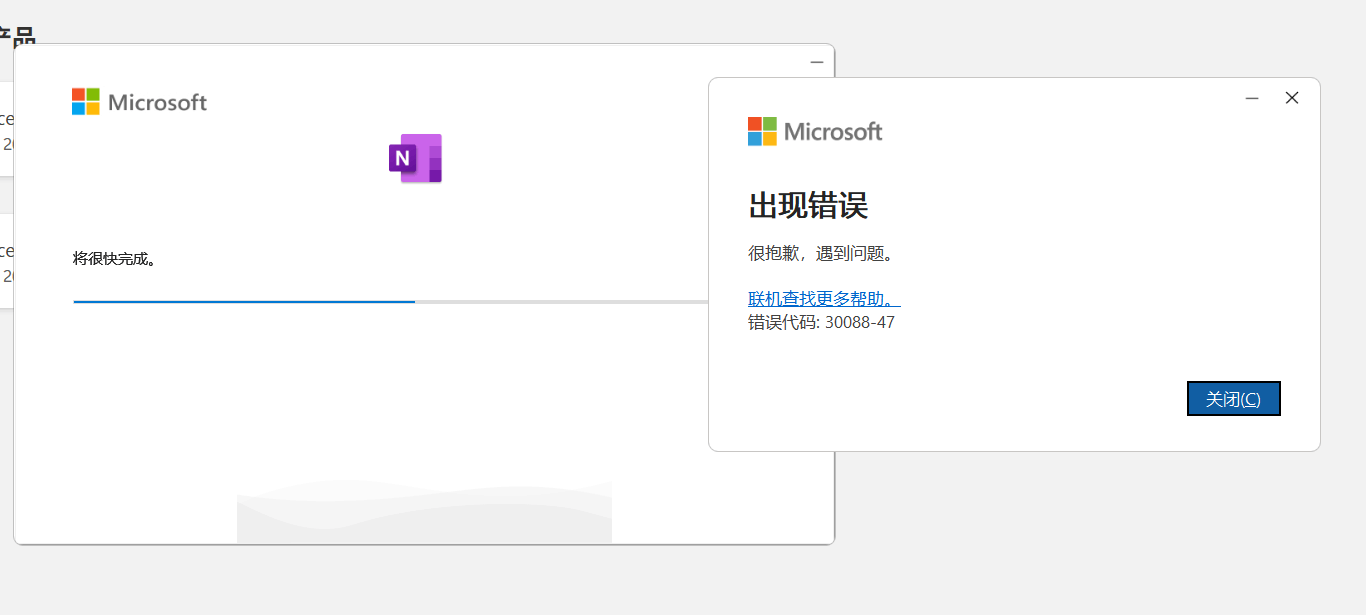Click the 将很快完成。 status text
This screenshot has height=615, width=1366.
tap(115, 259)
